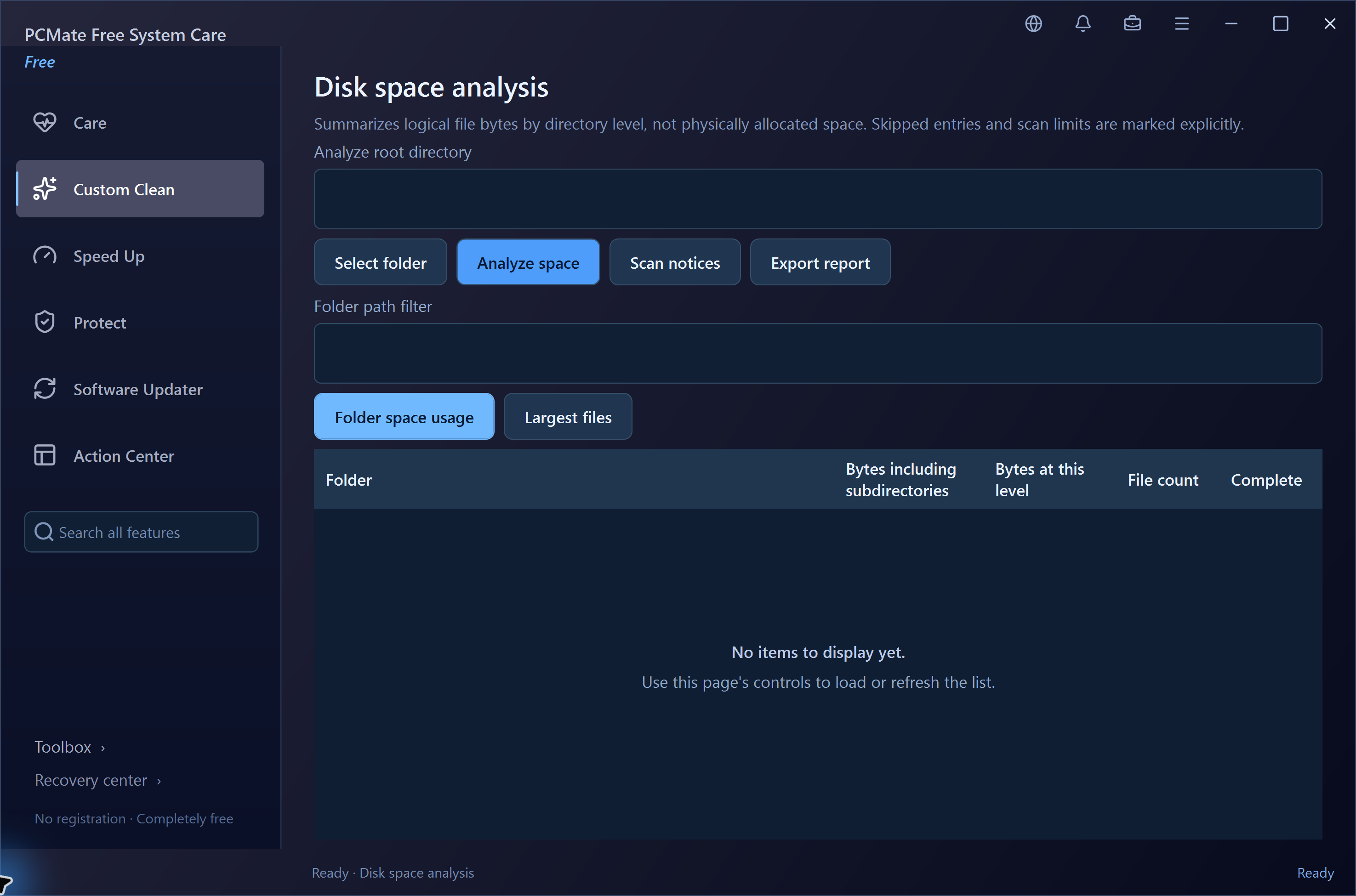Go to Speed Up section

point(140,255)
